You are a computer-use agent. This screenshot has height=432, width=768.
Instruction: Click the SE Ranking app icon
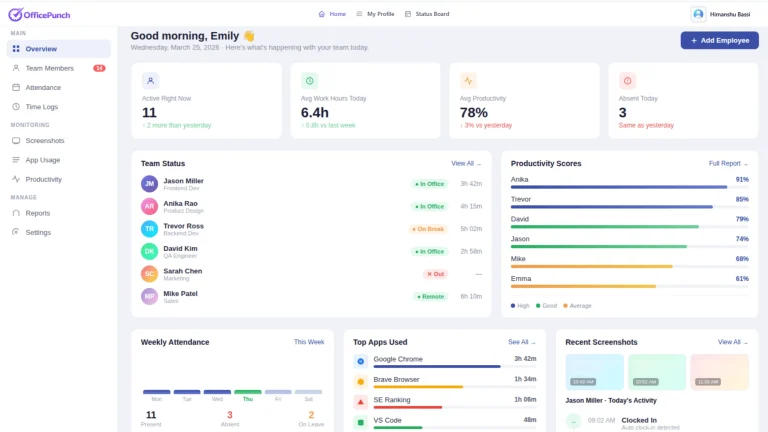tap(360, 402)
